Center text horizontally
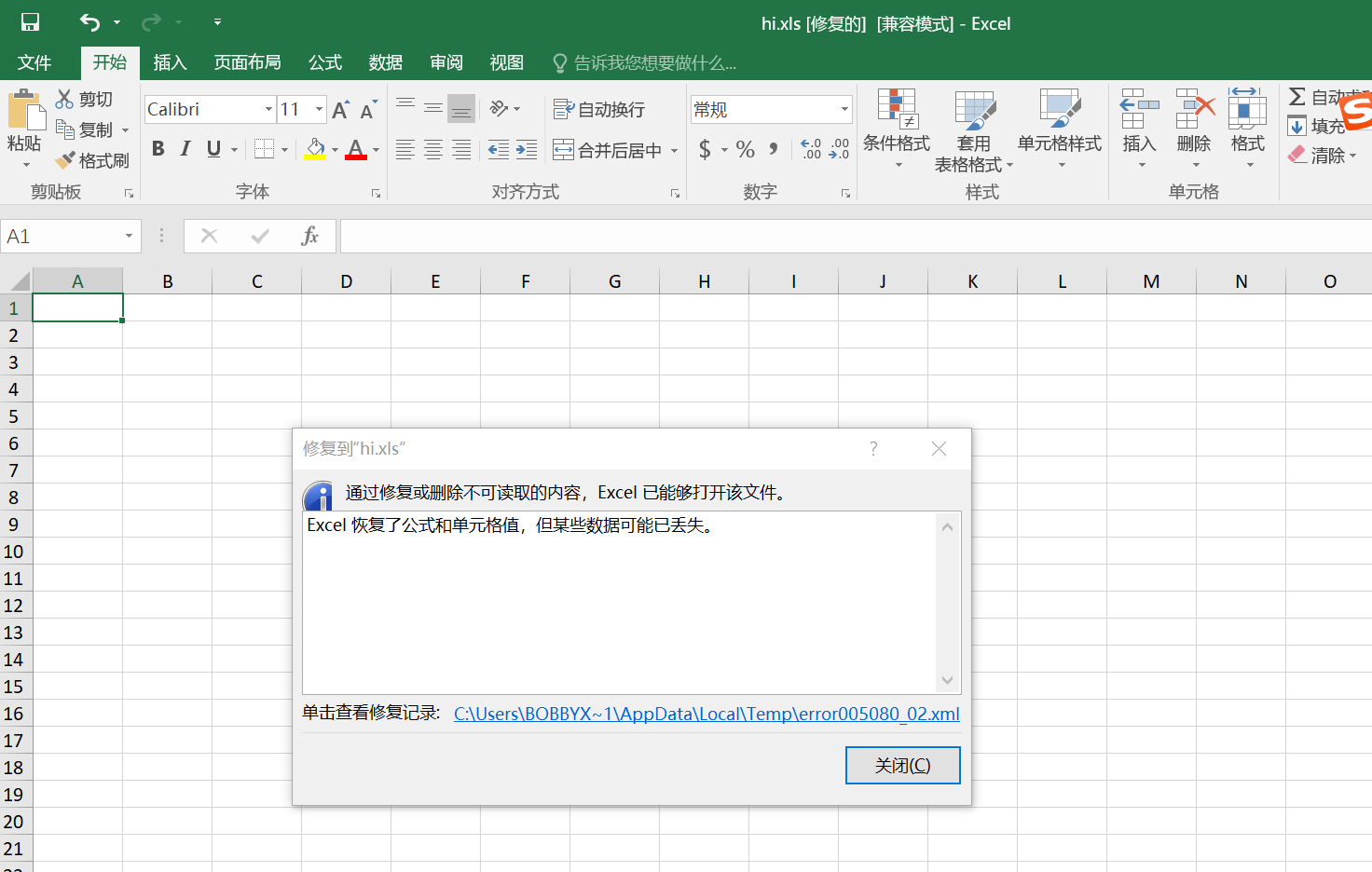 click(x=433, y=149)
